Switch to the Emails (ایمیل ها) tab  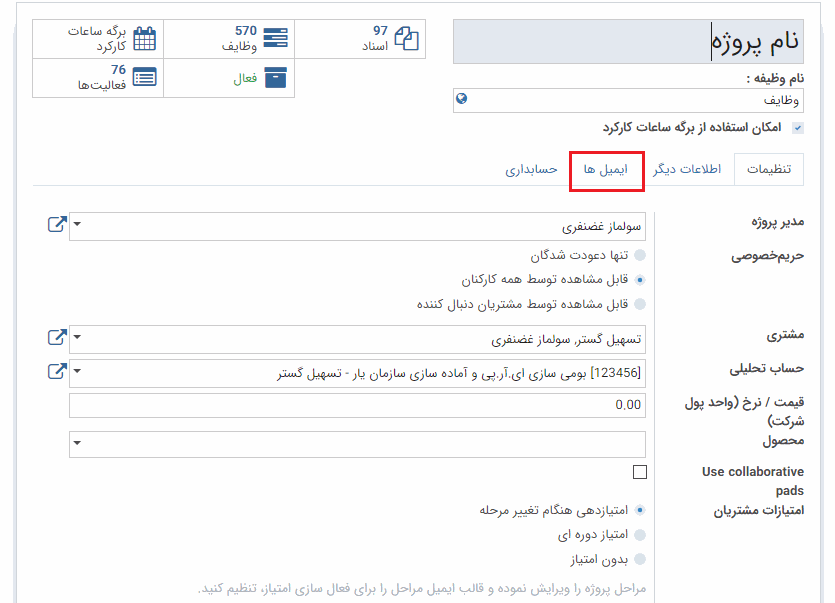(605, 170)
